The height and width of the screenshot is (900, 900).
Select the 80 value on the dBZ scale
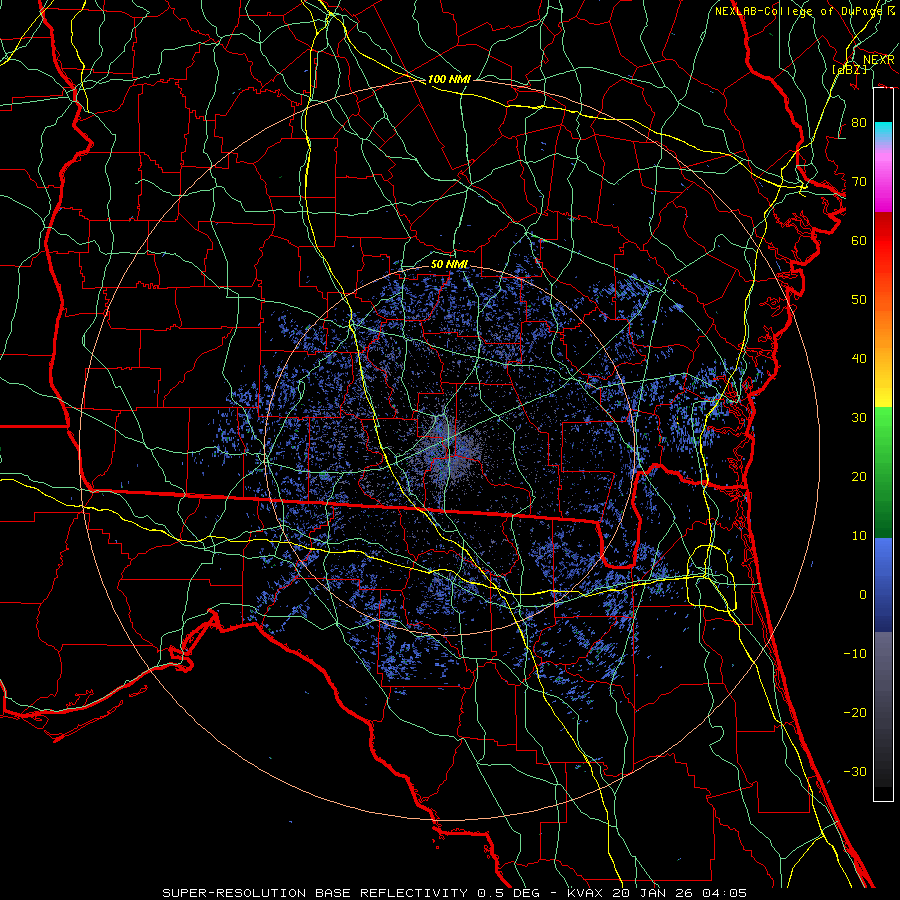(859, 123)
